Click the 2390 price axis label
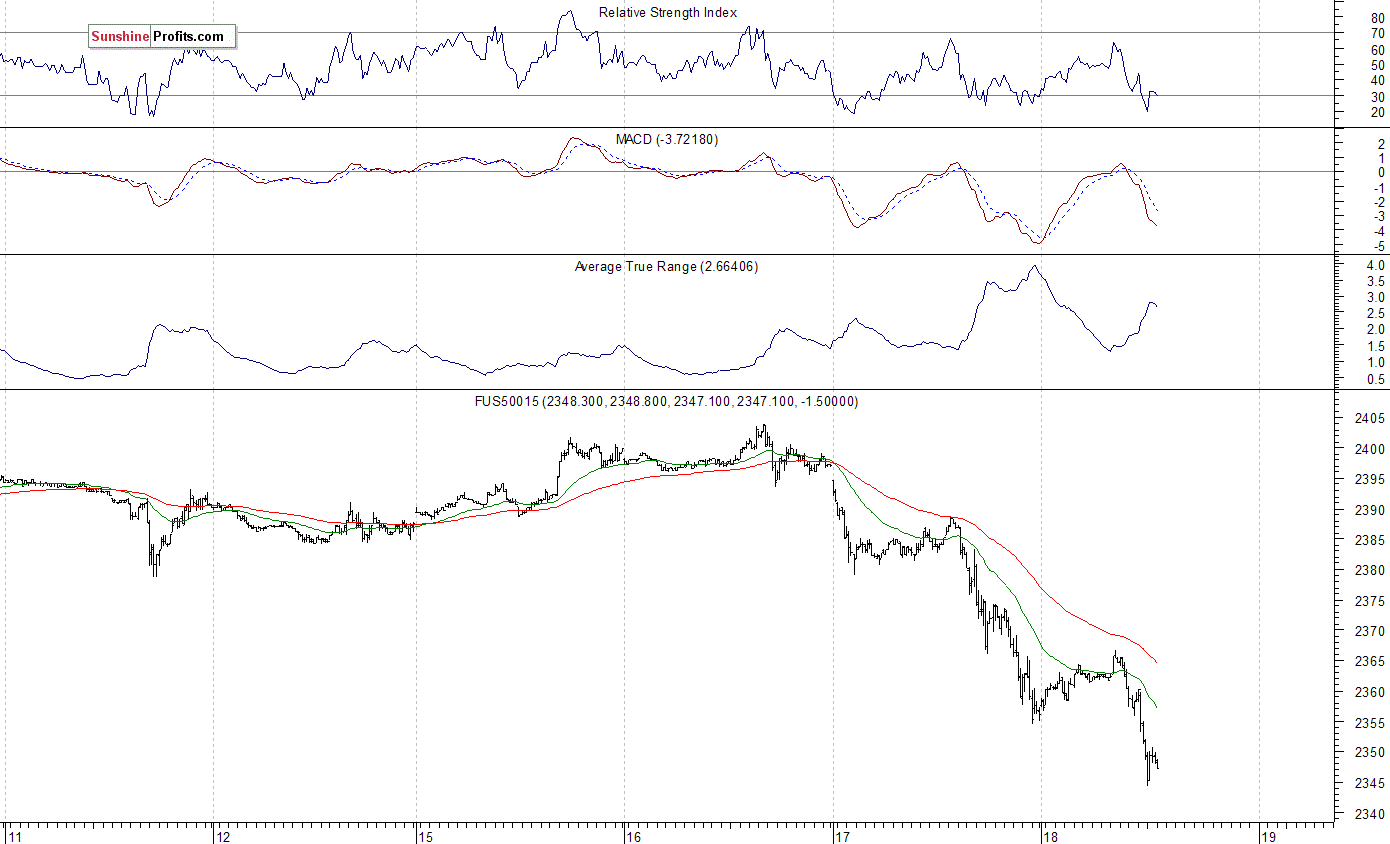 (x=1370, y=510)
